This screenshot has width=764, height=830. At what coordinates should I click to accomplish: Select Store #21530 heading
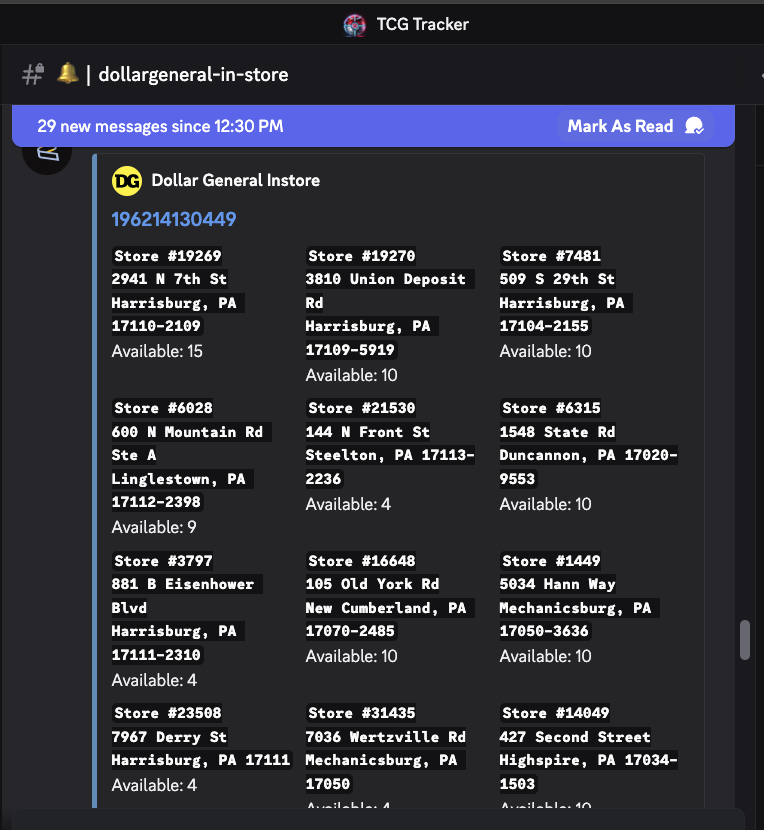click(362, 408)
